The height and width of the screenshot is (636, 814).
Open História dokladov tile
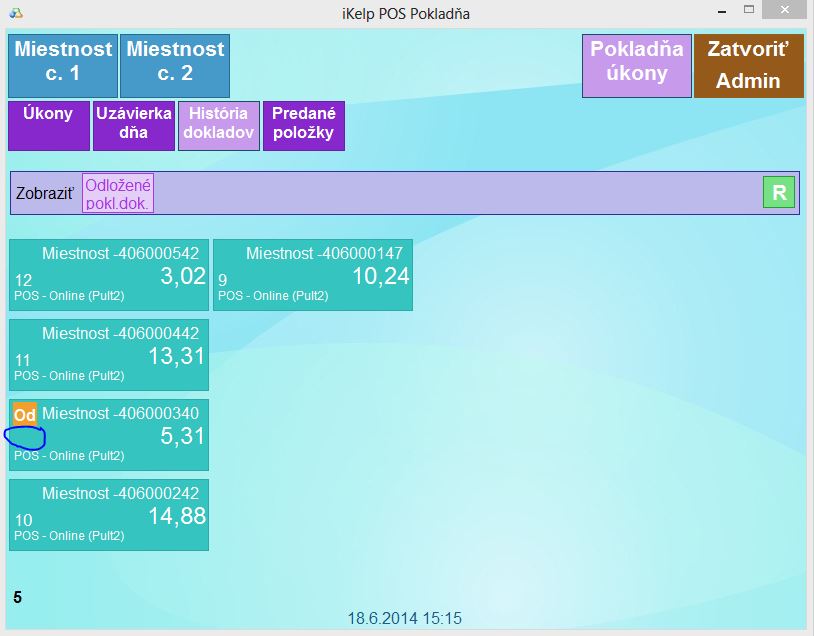pyautogui.click(x=219, y=126)
